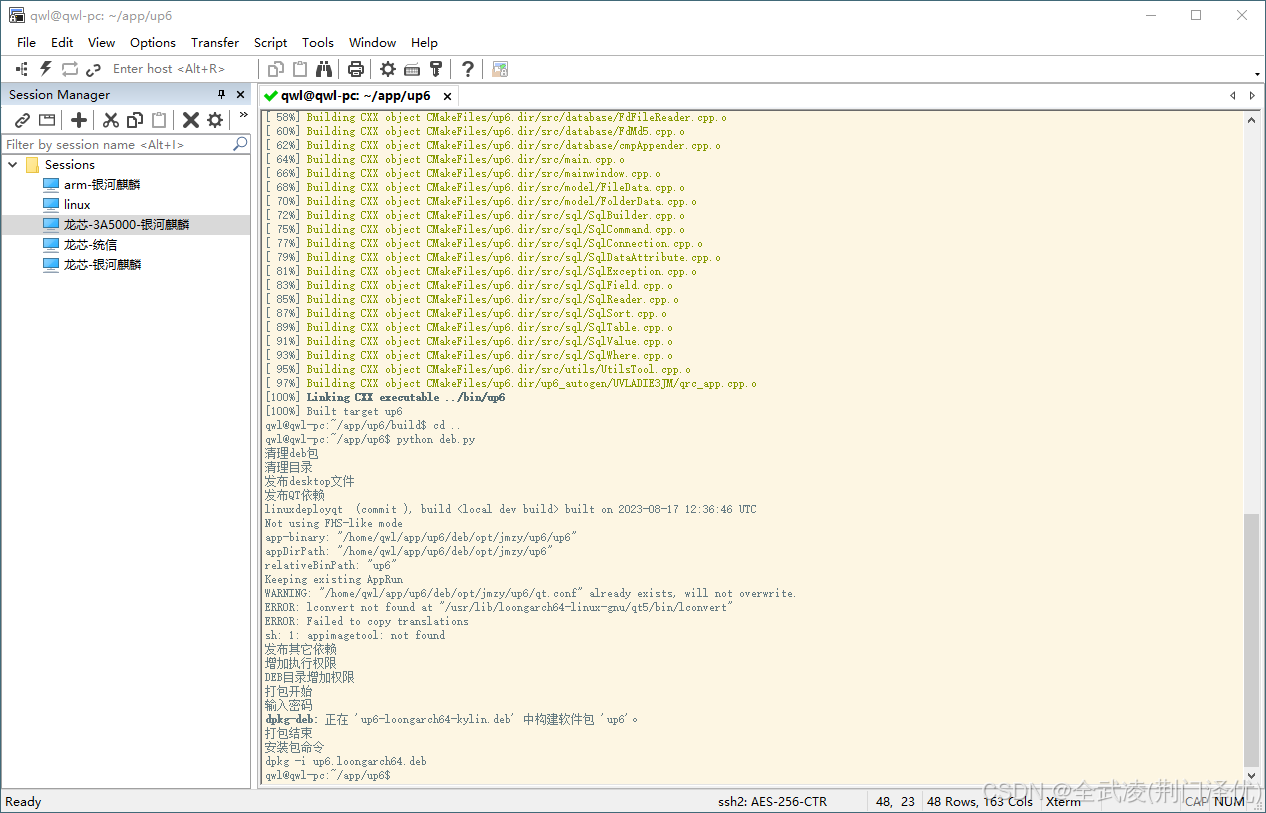Open the main toolbar overflow dropdown arrow
The image size is (1266, 813).
[1256, 74]
